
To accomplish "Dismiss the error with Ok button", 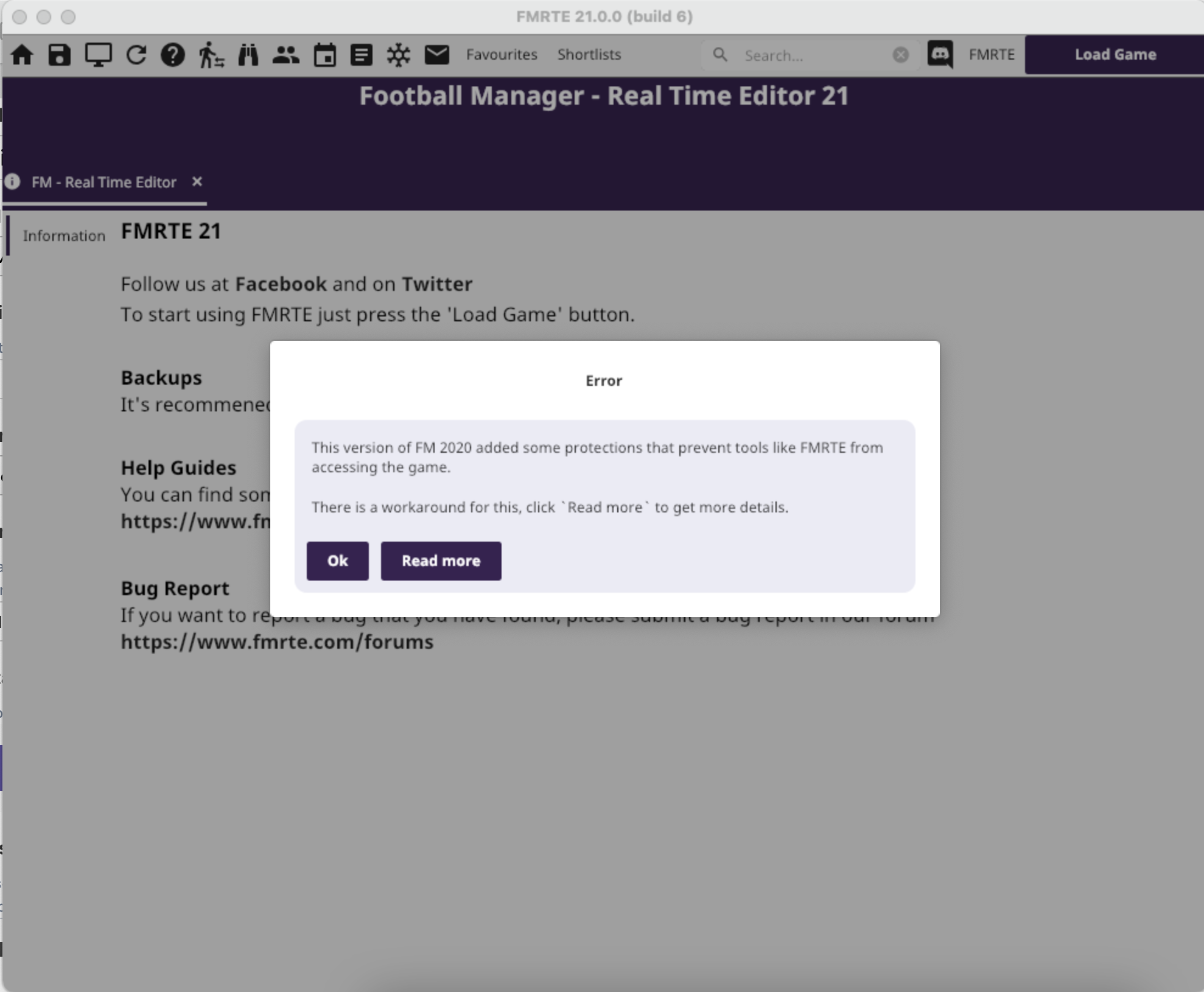I will click(x=338, y=561).
